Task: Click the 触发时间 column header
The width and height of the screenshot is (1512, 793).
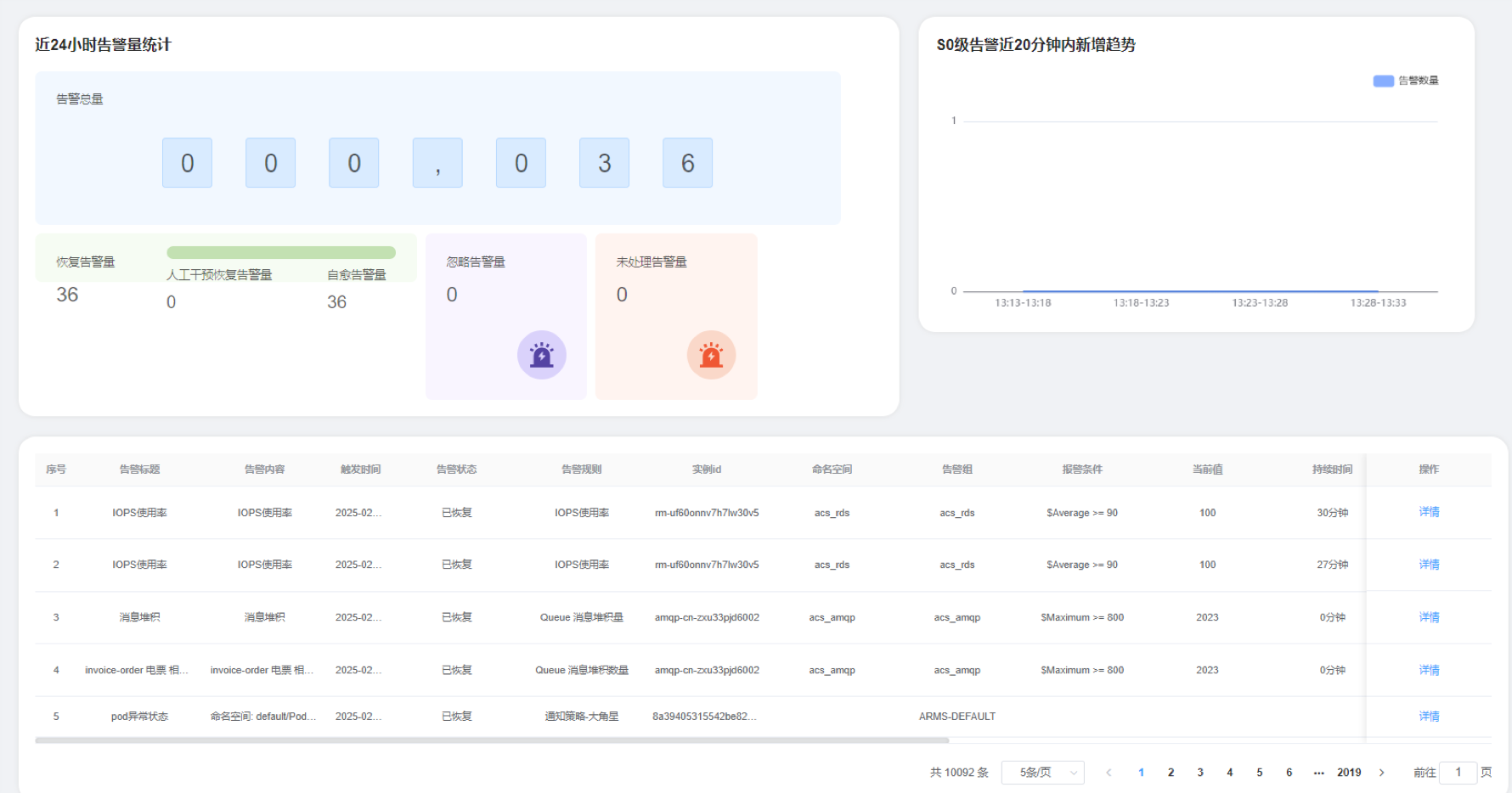Action: (360, 470)
